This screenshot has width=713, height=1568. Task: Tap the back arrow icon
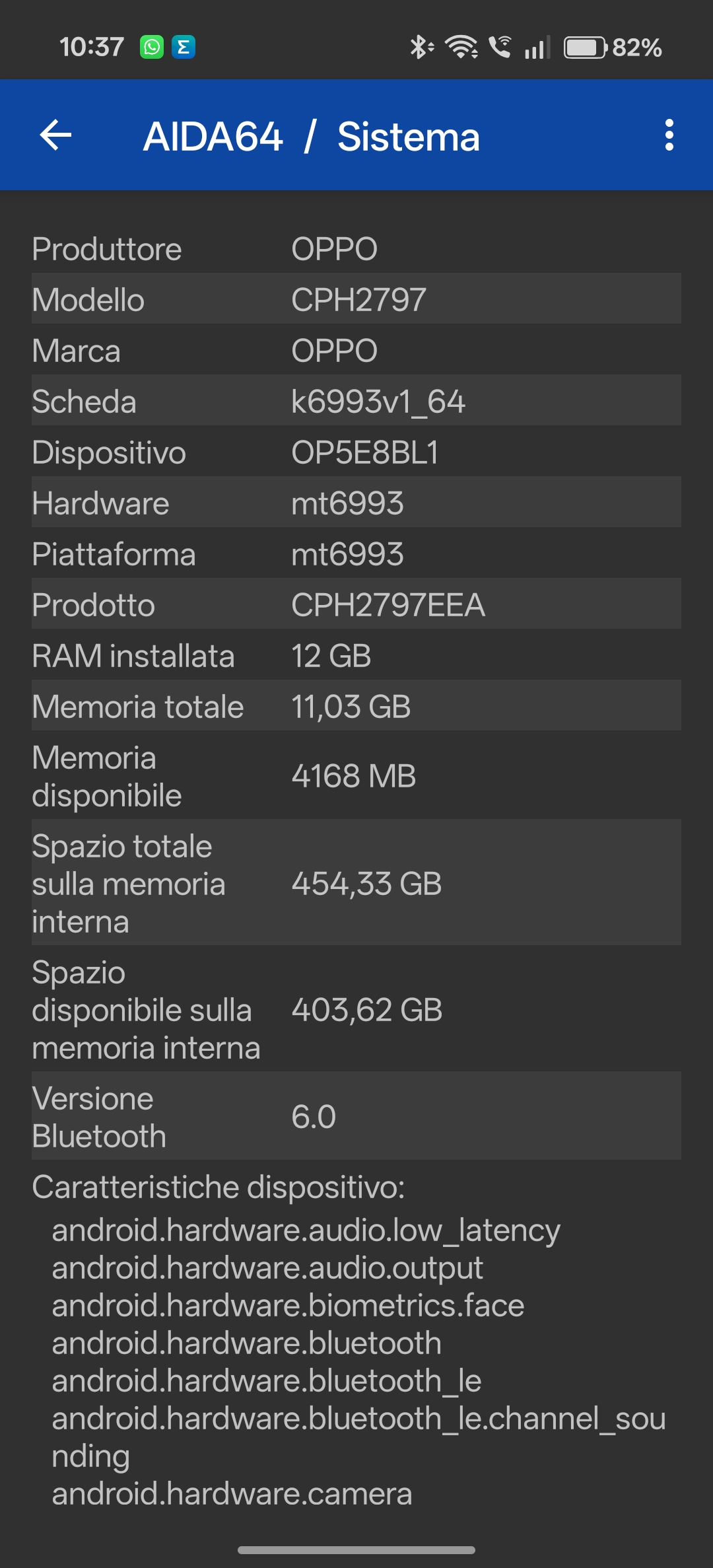[56, 135]
